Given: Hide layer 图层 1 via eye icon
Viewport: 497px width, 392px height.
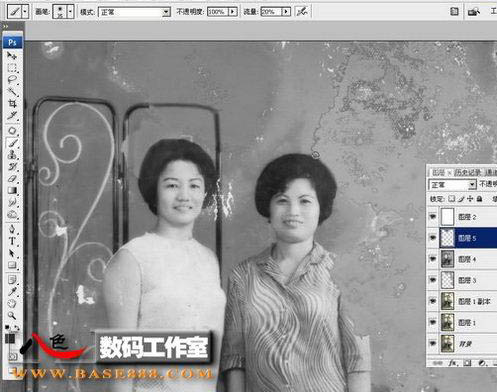Looking at the screenshot, I should 433,322.
